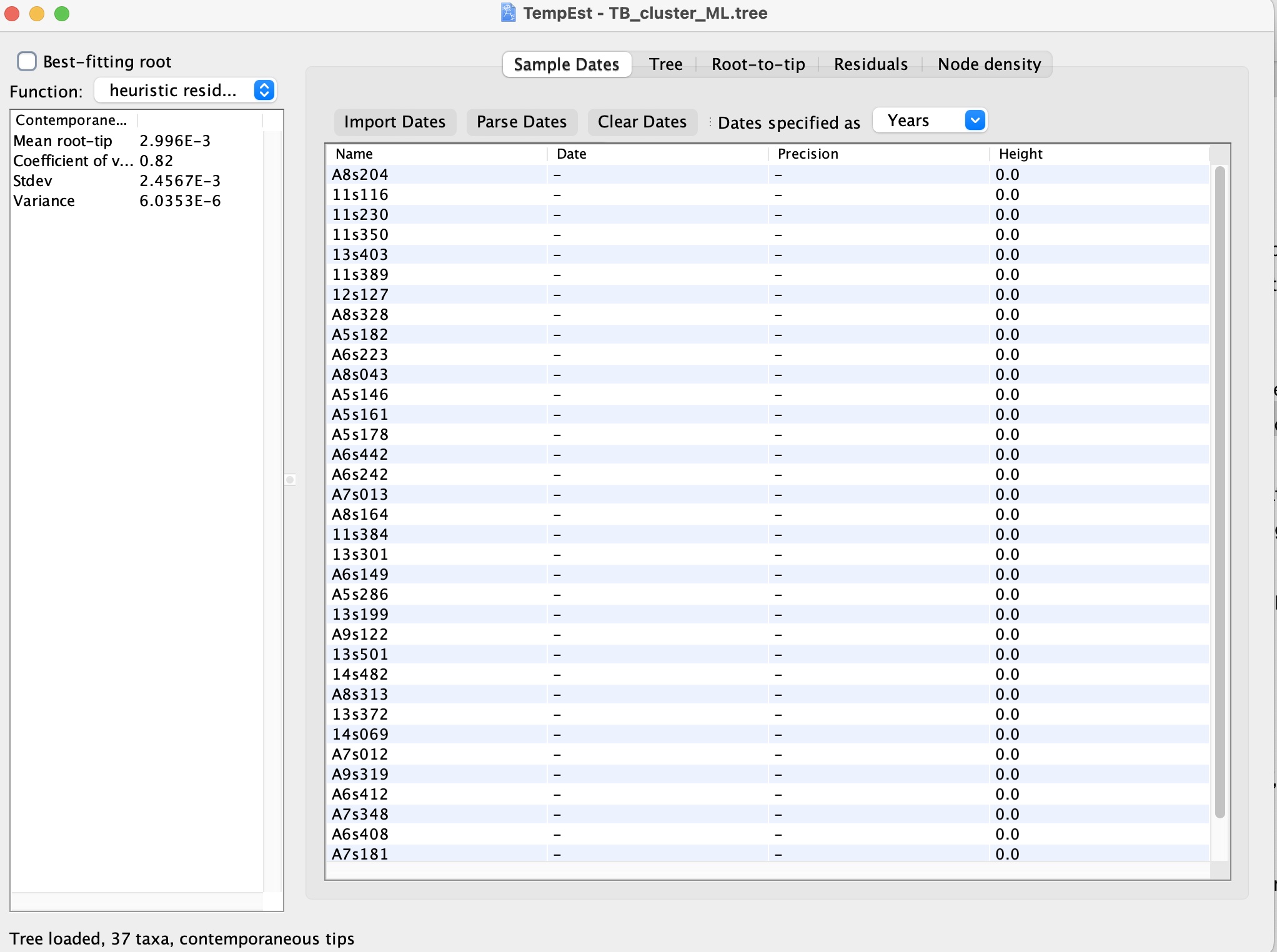Select the A8s328 taxon row

click(x=767, y=315)
